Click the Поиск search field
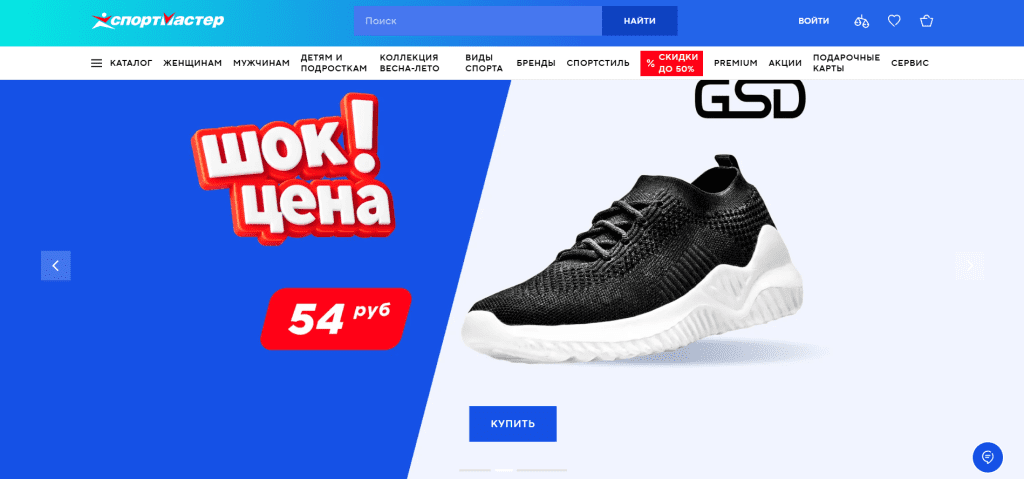This screenshot has width=1024, height=479. (477, 21)
